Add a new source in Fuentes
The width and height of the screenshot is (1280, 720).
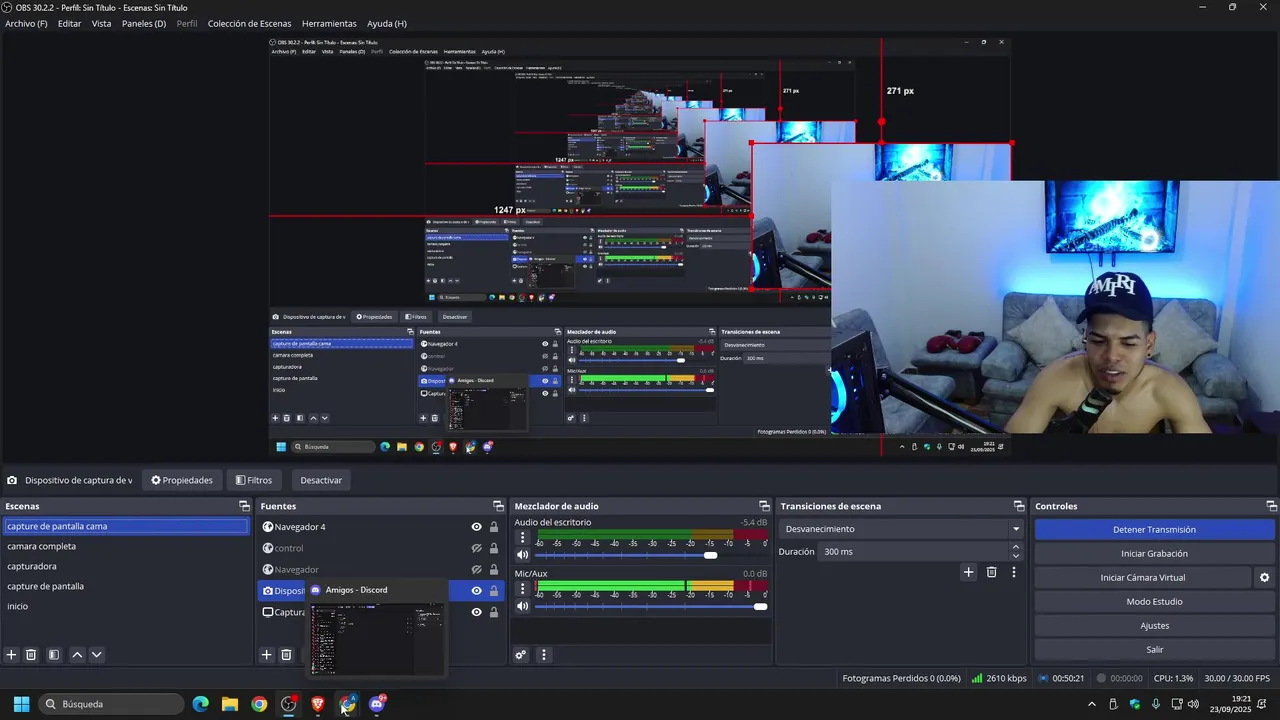tap(266, 655)
